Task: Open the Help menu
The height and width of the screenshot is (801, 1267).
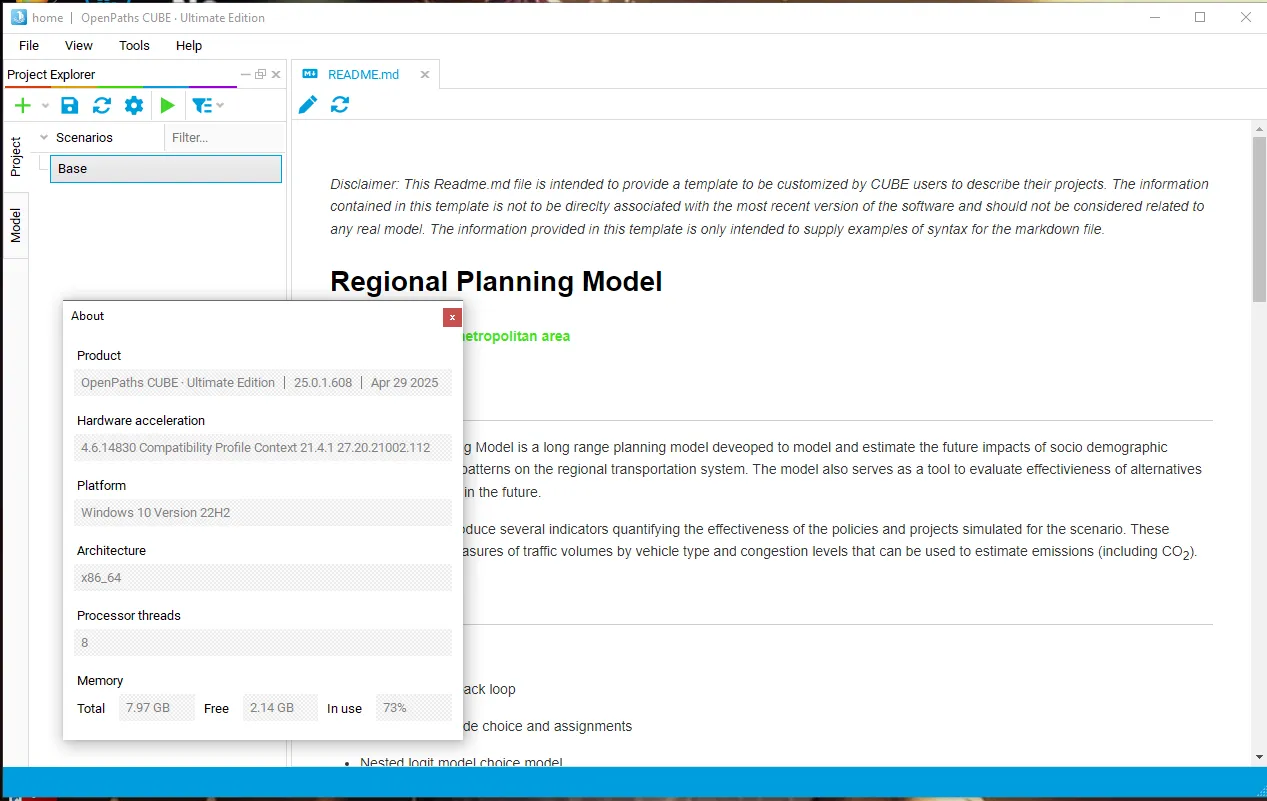Action: 189,45
